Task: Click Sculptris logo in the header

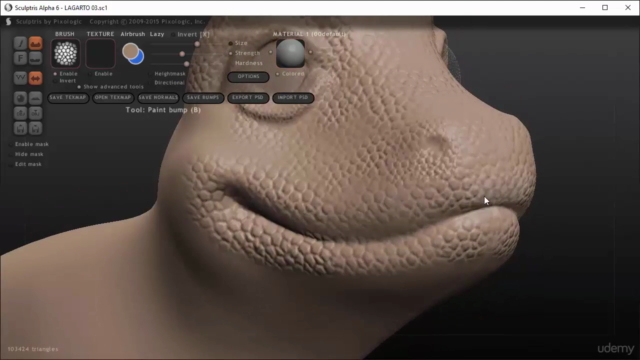Action: [x=8, y=22]
